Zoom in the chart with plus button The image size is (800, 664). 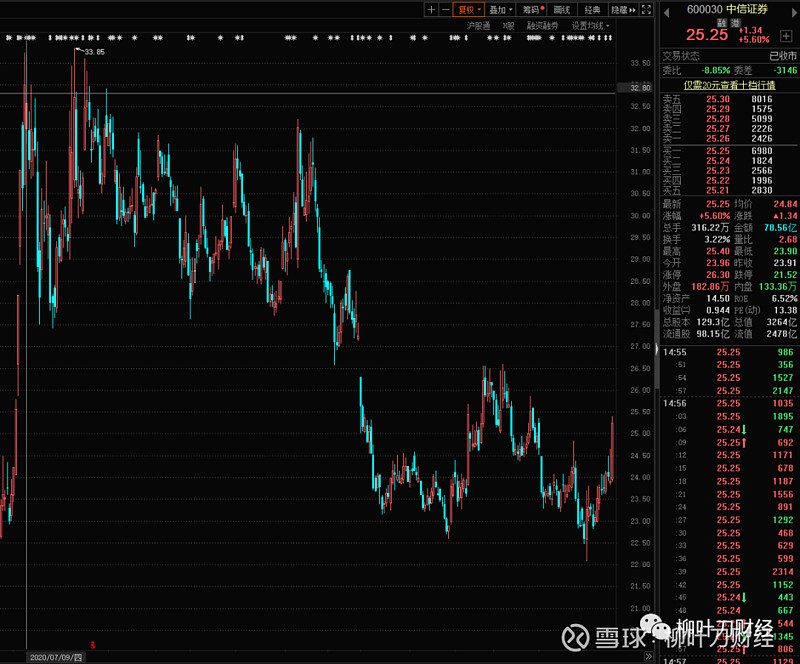pyautogui.click(x=431, y=10)
